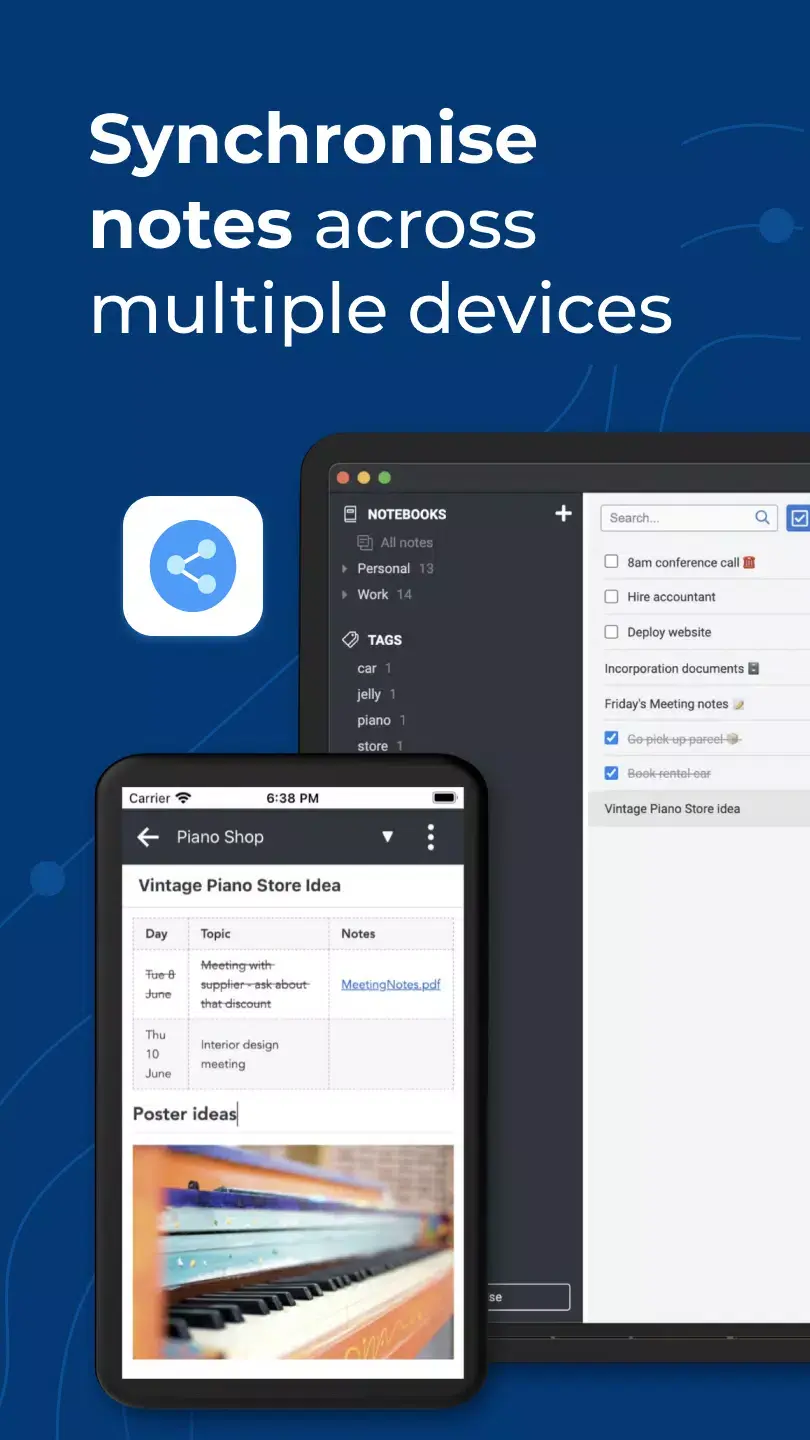810x1440 pixels.
Task: Uncheck the completed Book rental car task
Action: (x=611, y=772)
